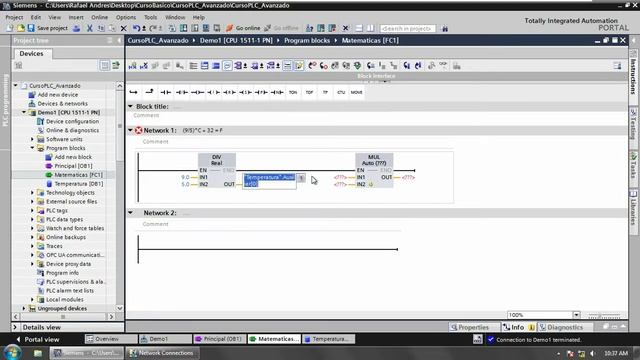Click the binoculars search icon
Screen dimensions: 640x360
[445, 29]
